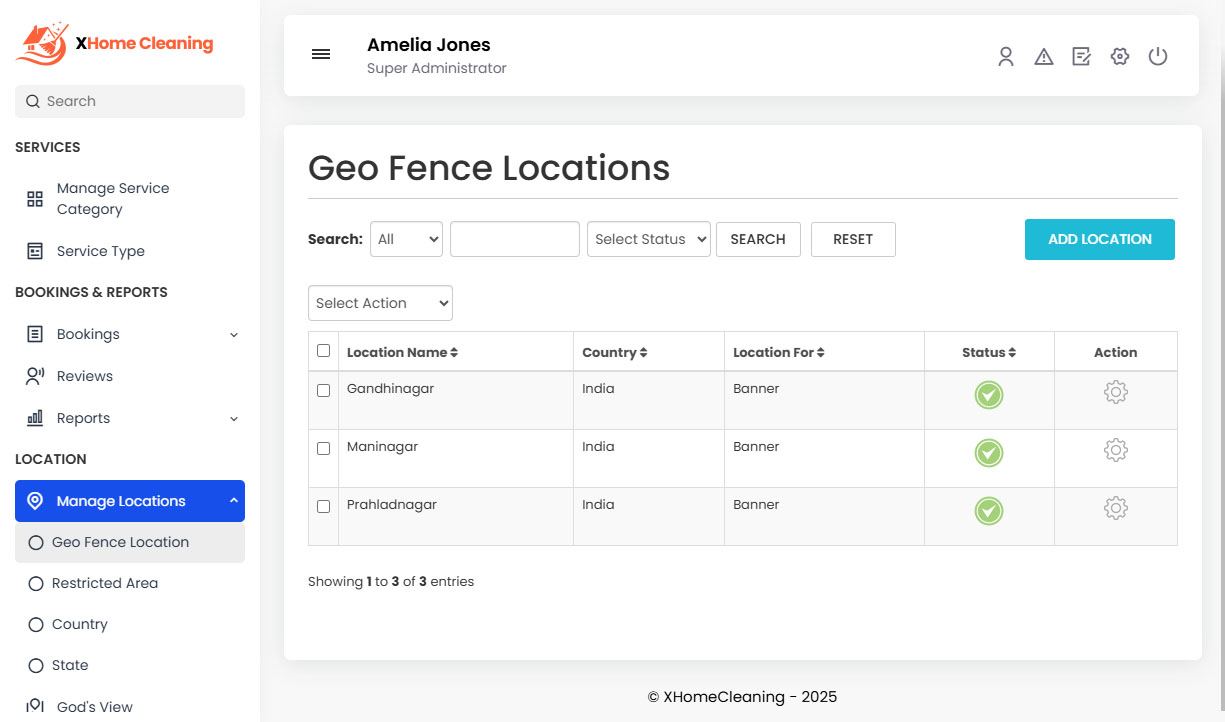Click the settings gear icon for Gandhinagar row

point(1115,392)
